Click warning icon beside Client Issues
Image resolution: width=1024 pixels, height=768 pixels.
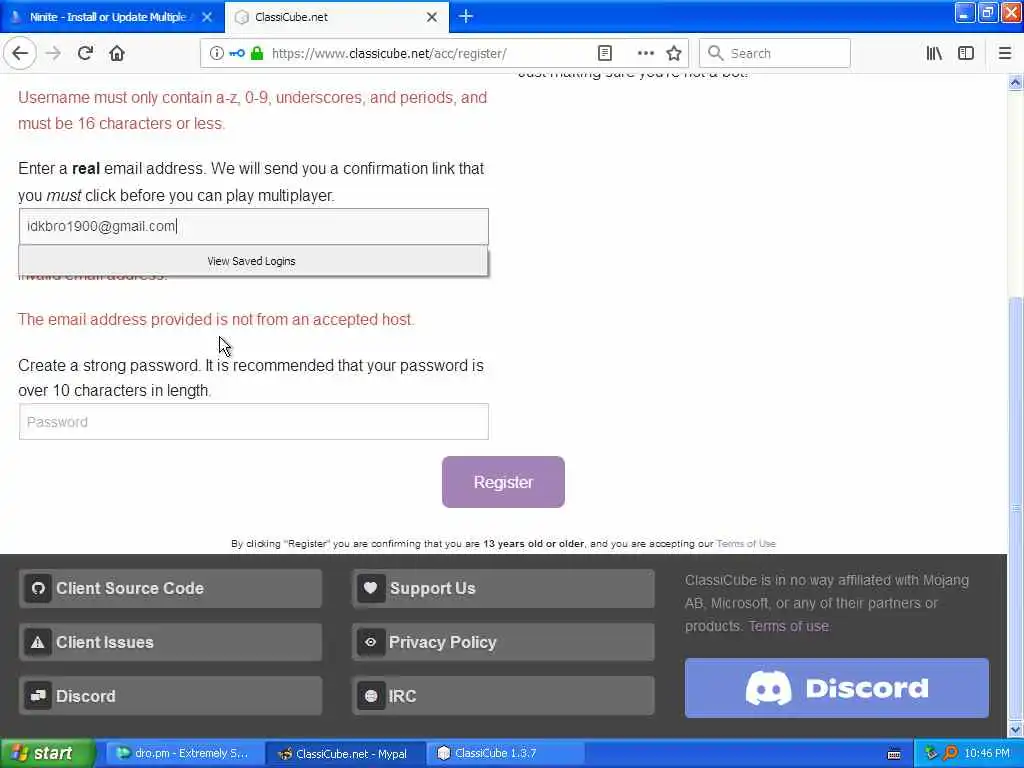(38, 642)
